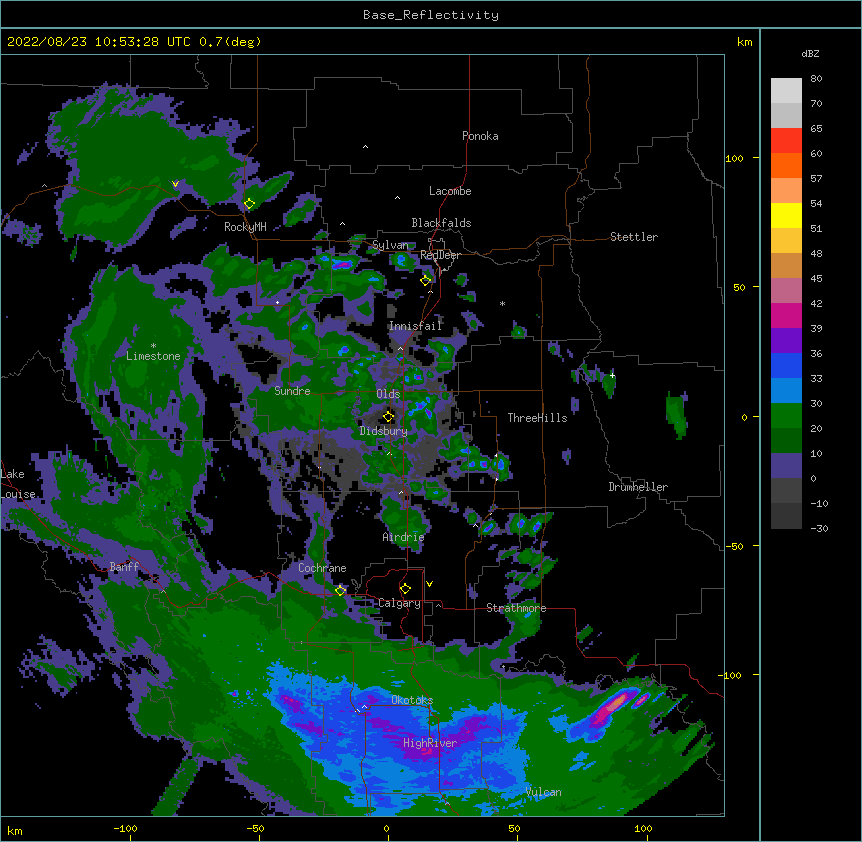
Task: Click the km unit label at bottom left
Action: 15,830
